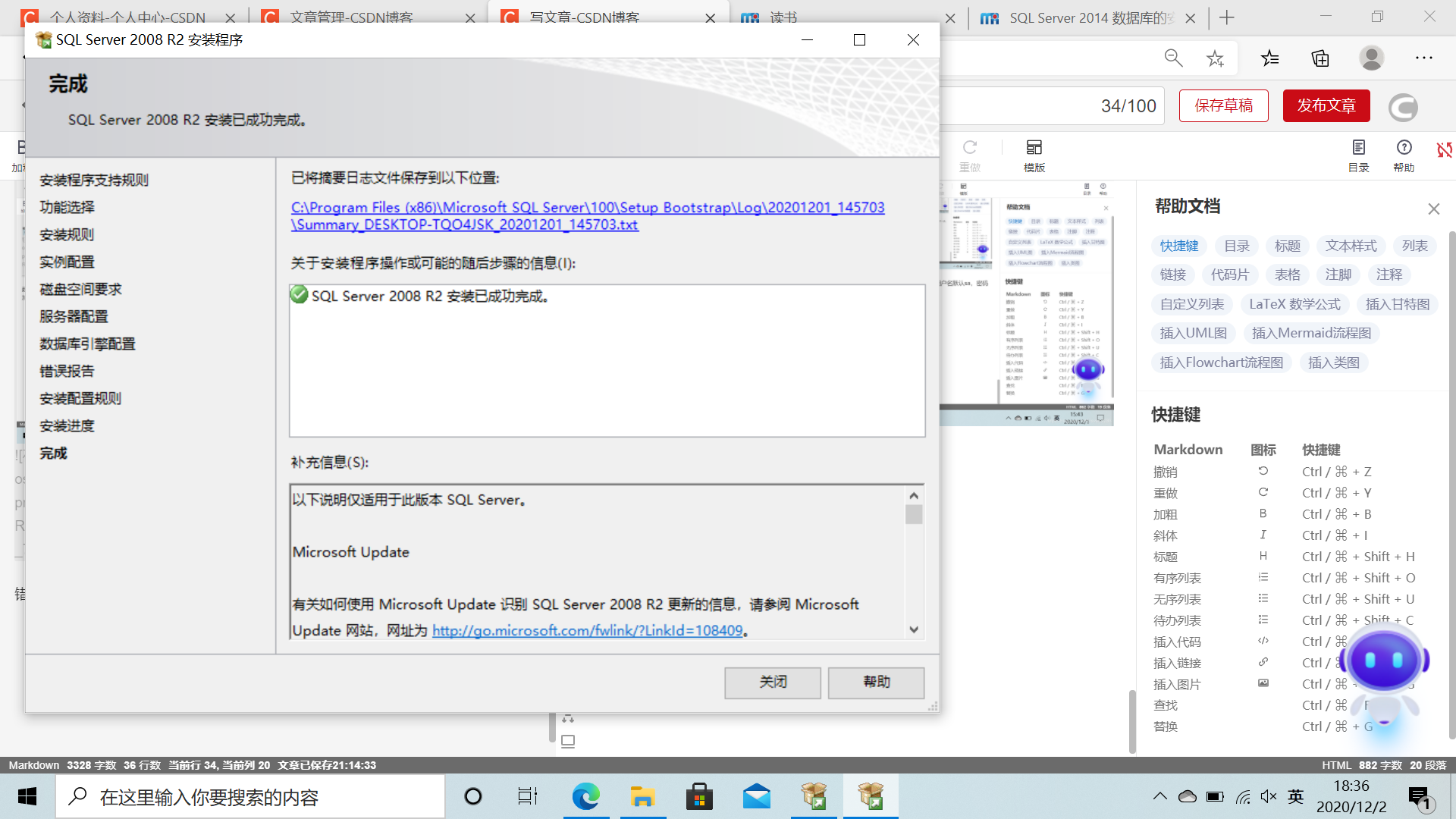Select 插入甘特图 tag in help panel

click(x=1398, y=304)
